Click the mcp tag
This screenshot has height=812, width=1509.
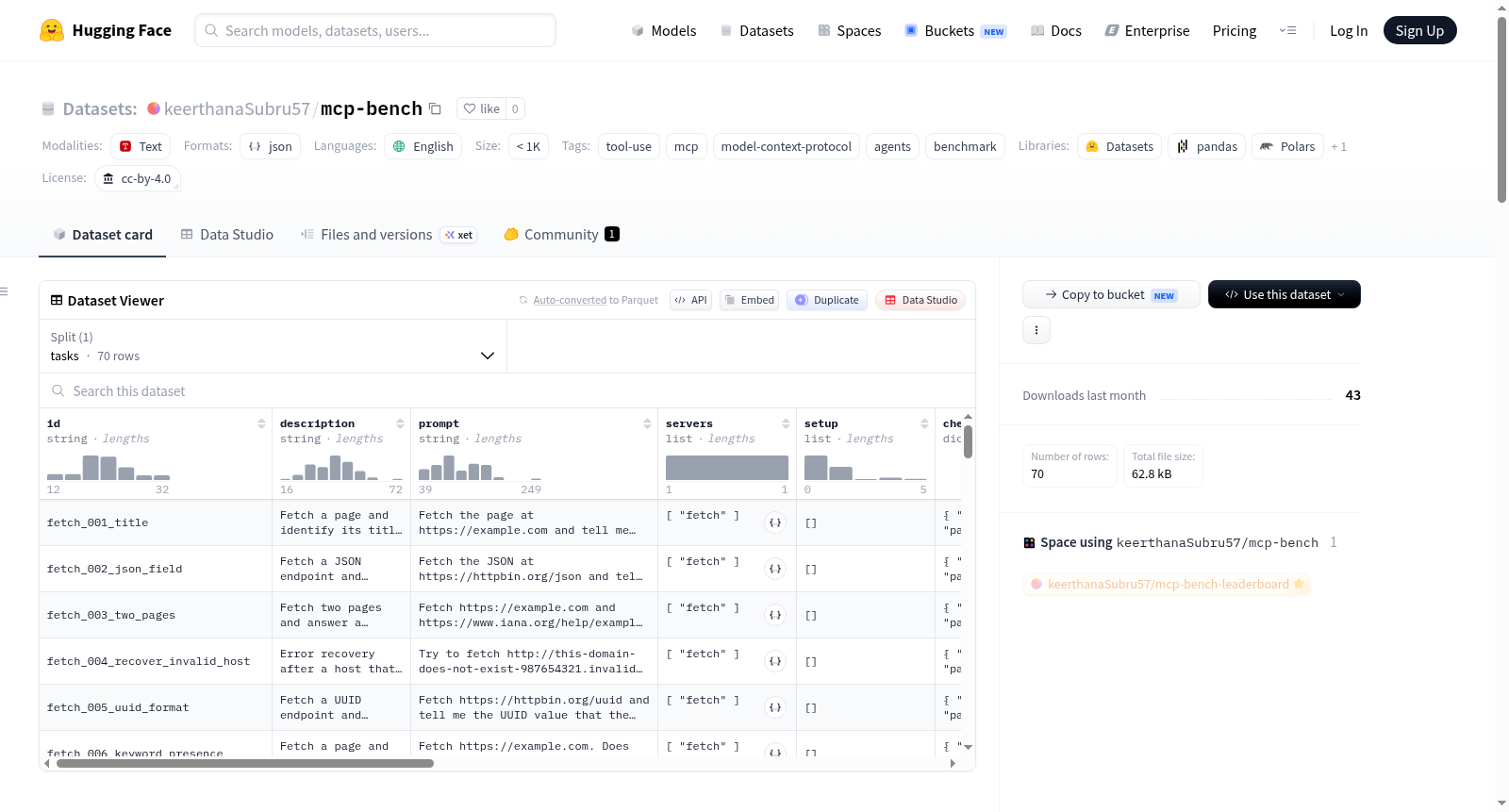tap(687, 146)
